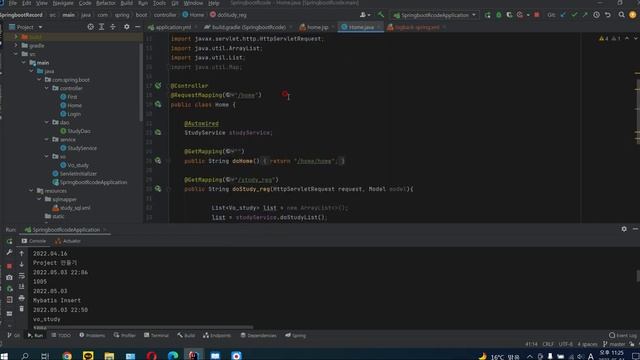Viewport: 640px width, 360px height.
Task: Click the 'controller' breadcrumb in navigation bar
Action: tap(165, 15)
